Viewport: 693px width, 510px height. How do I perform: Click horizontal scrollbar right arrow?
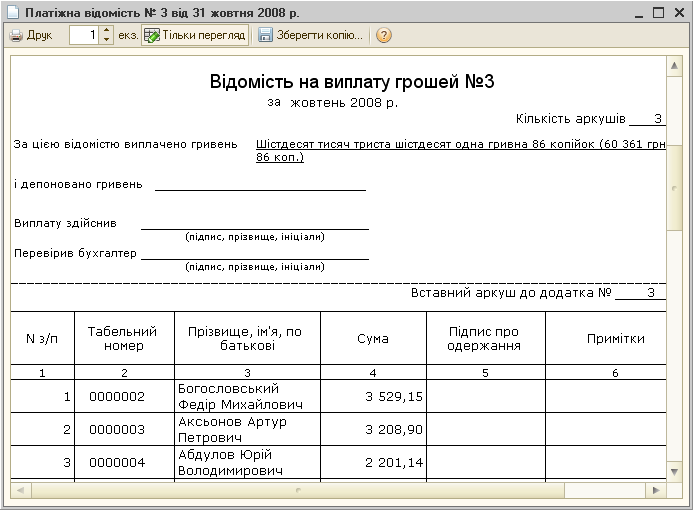[x=656, y=490]
